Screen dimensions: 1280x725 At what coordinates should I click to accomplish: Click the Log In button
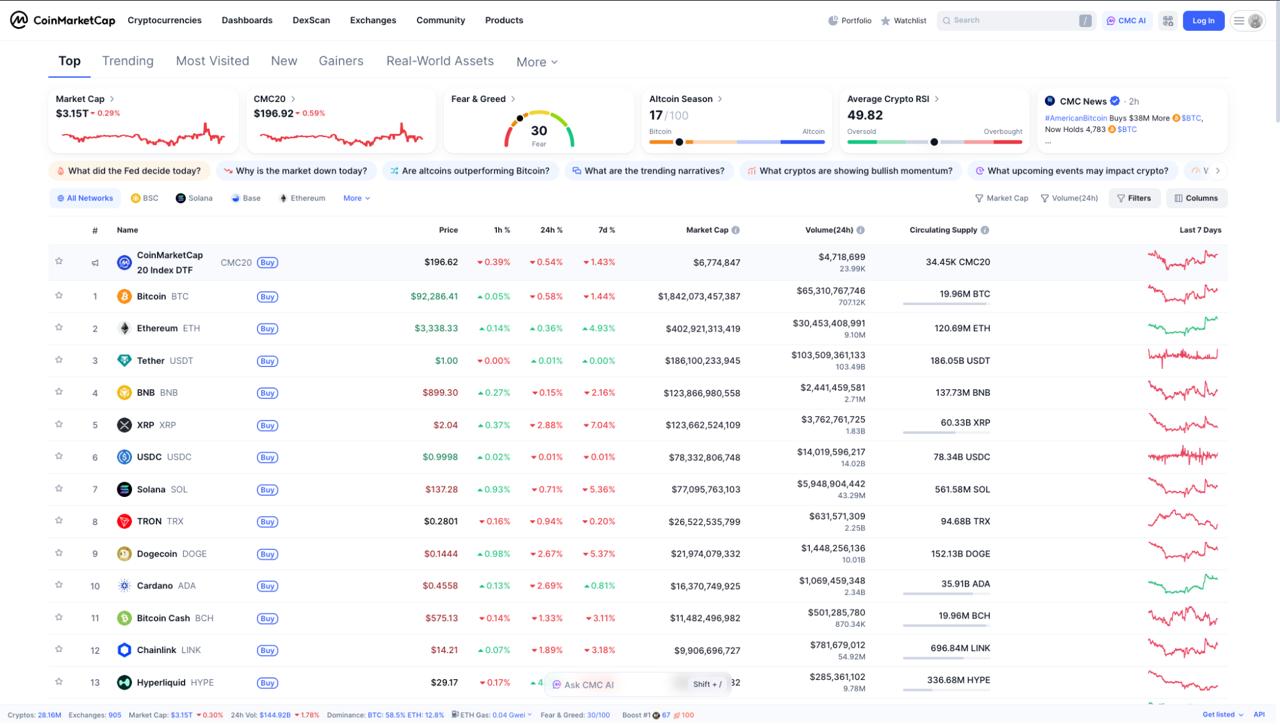[x=1203, y=20]
